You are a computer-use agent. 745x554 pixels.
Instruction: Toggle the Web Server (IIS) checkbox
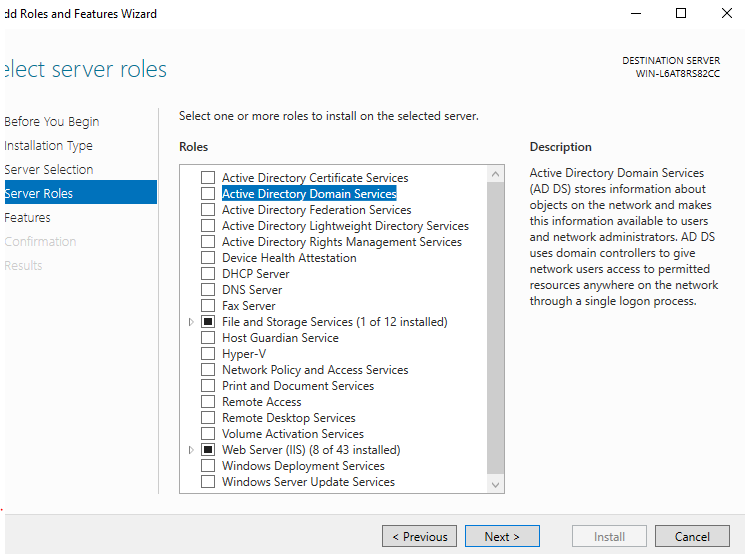coord(208,449)
